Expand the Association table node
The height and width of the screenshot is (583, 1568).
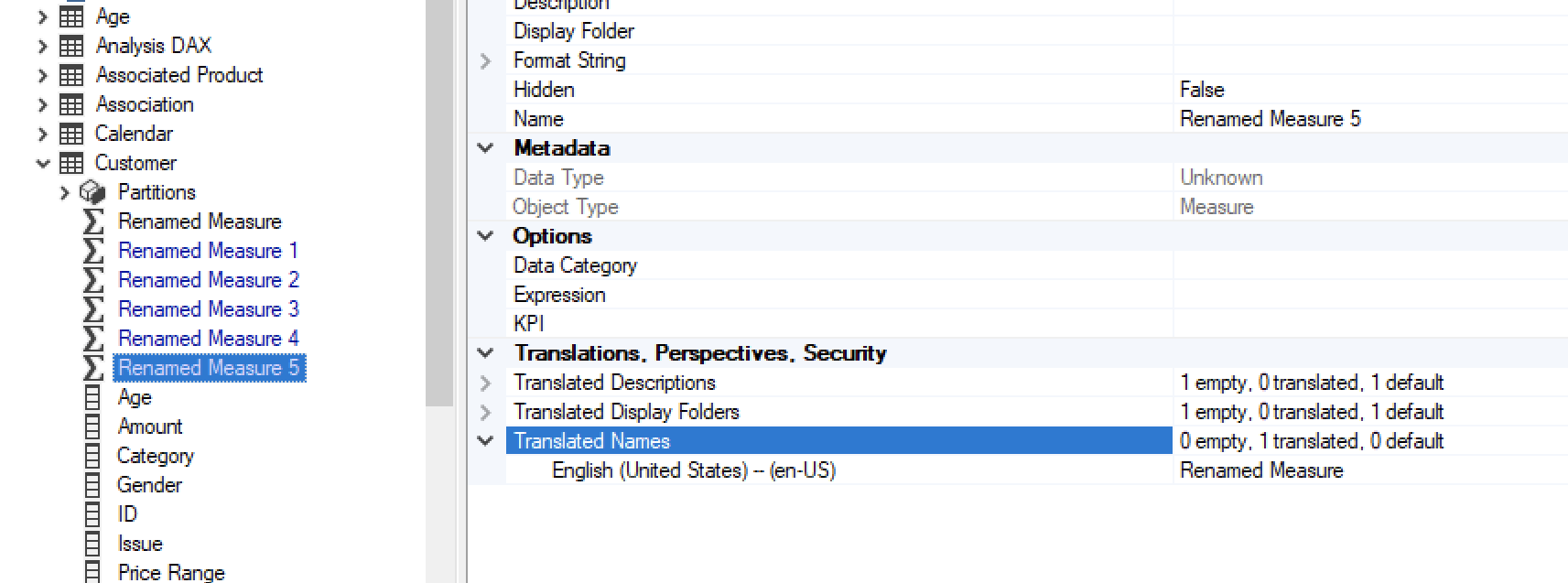coord(43,103)
